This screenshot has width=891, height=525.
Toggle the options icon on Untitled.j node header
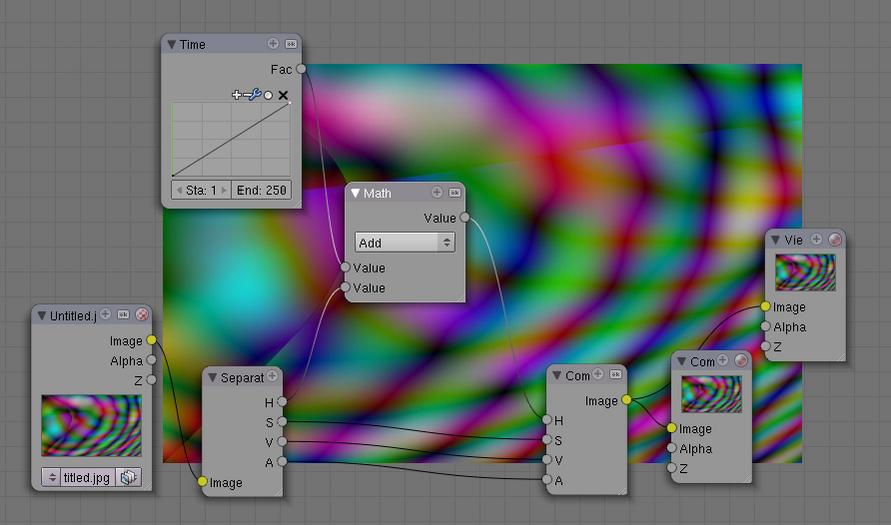123,314
